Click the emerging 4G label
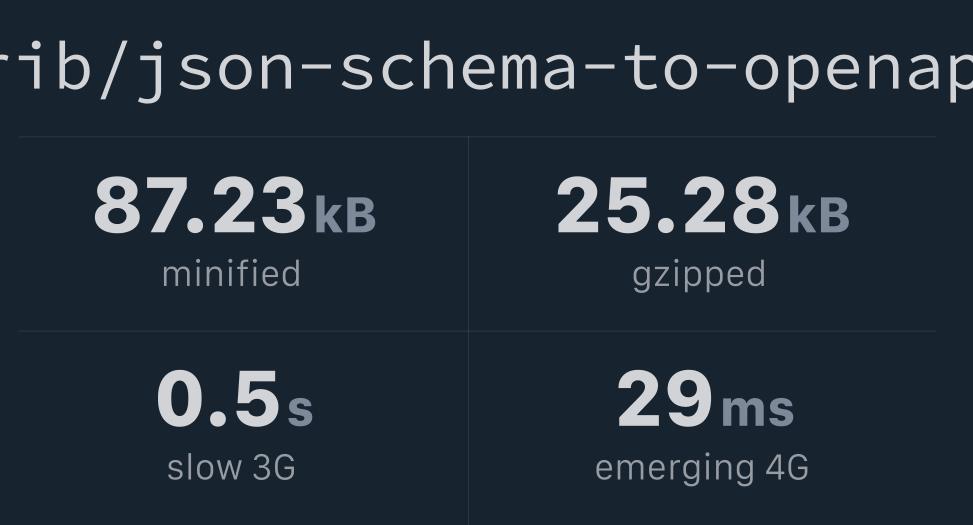This screenshot has height=525, width=973. tap(702, 469)
